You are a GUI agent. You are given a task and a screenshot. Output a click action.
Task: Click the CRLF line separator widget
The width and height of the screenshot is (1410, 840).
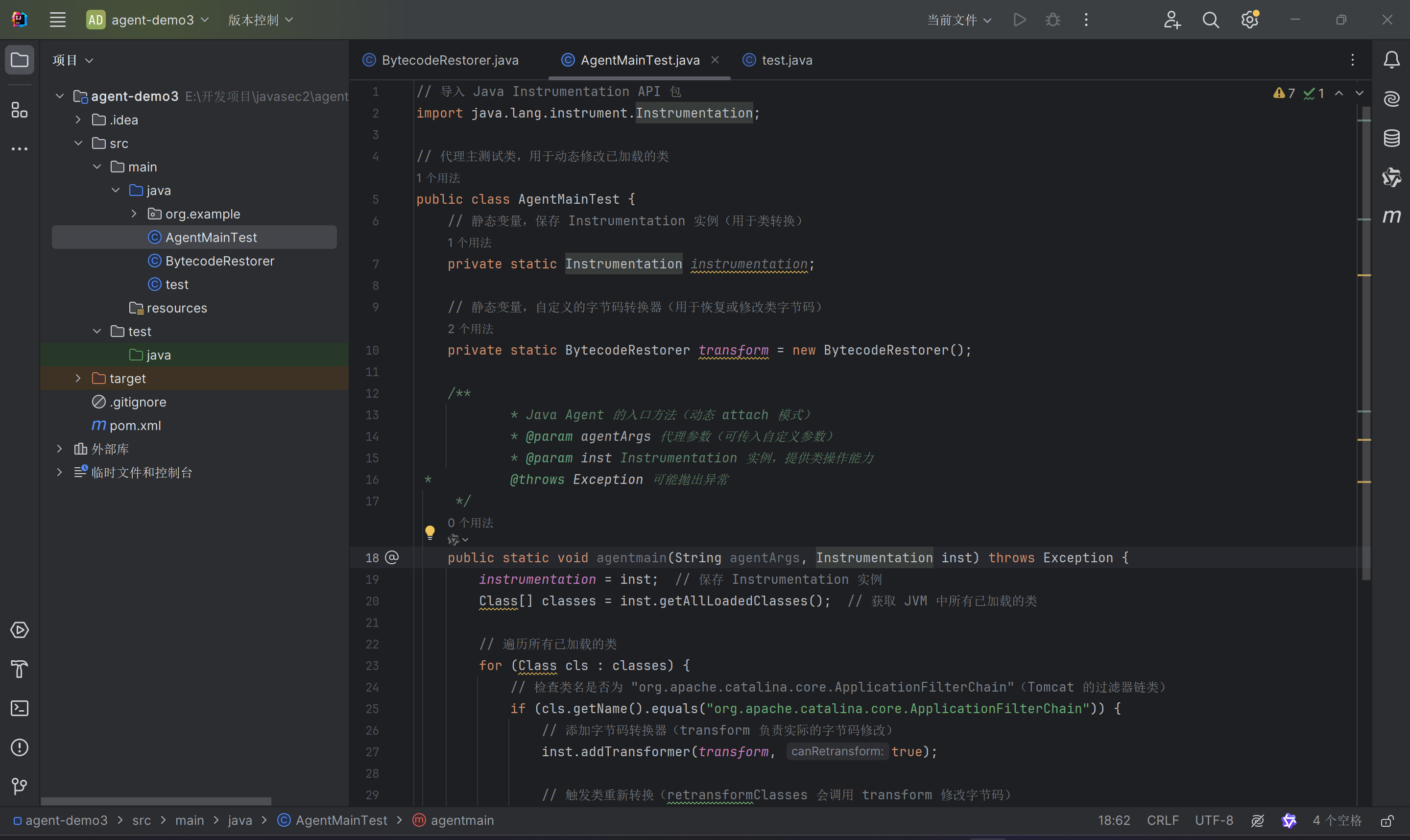[x=1162, y=821]
